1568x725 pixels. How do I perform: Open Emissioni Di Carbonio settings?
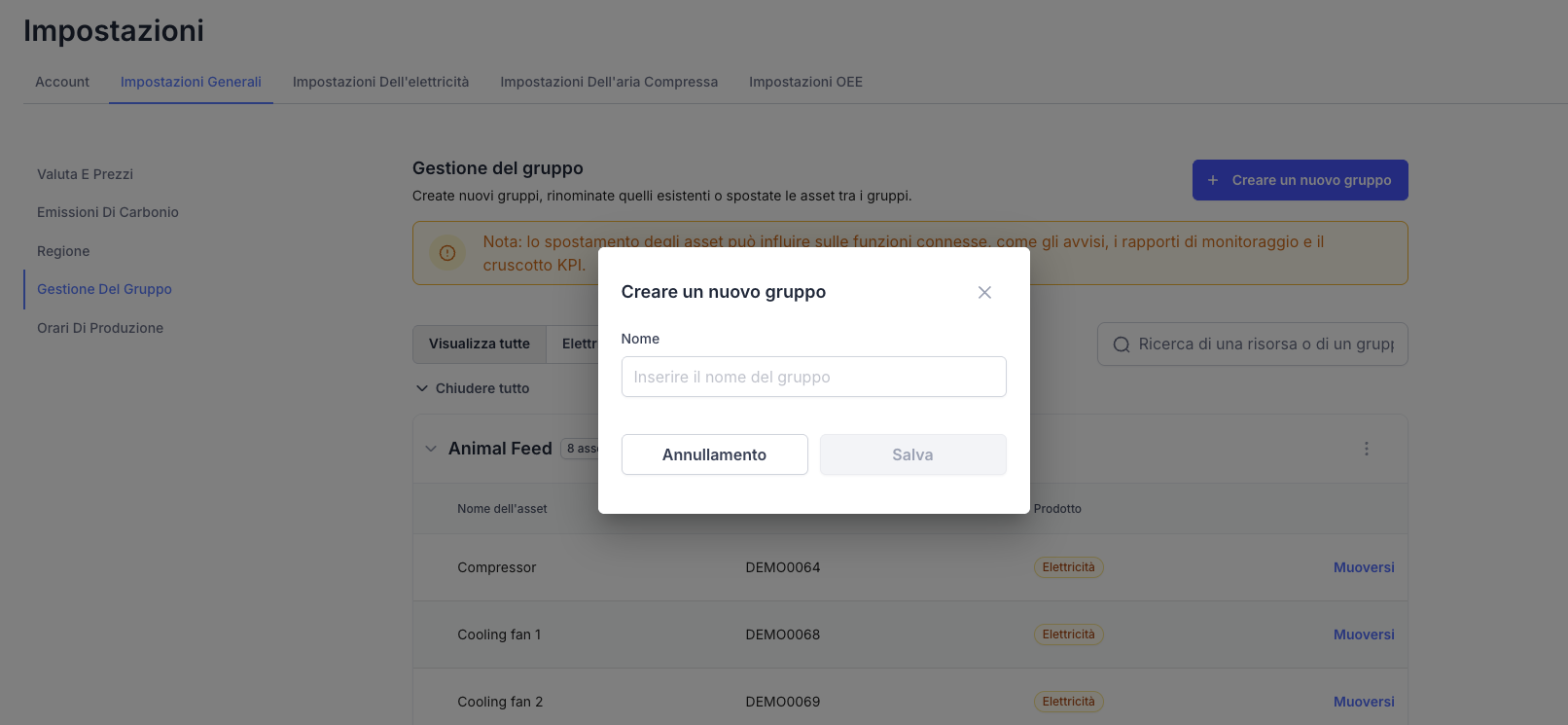pyautogui.click(x=108, y=212)
